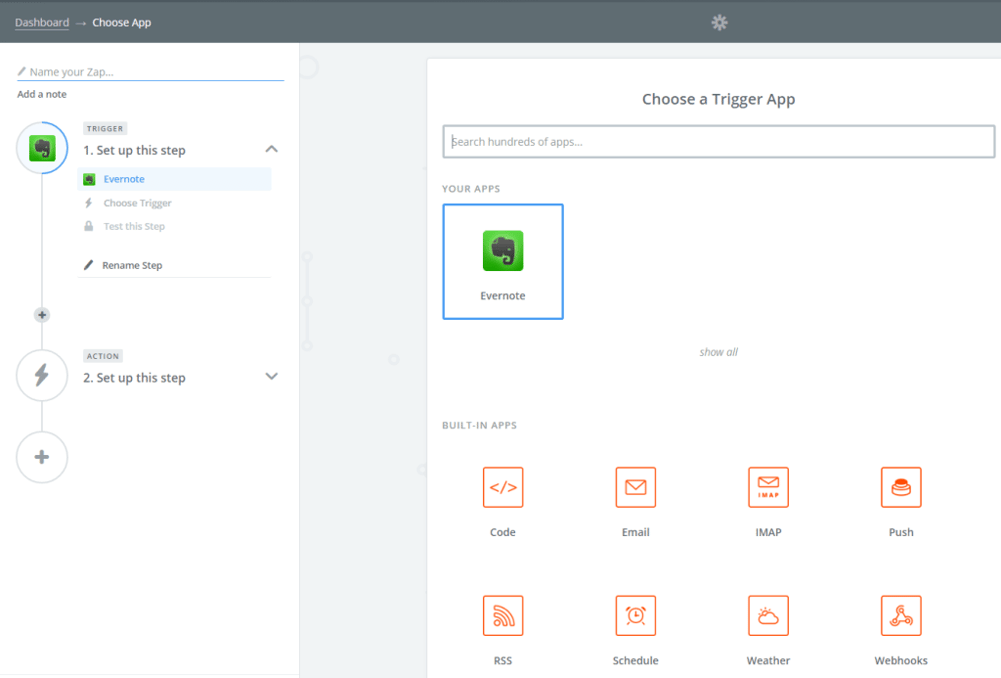Click the Schedule label text
This screenshot has height=678, width=1001.
[x=636, y=660]
